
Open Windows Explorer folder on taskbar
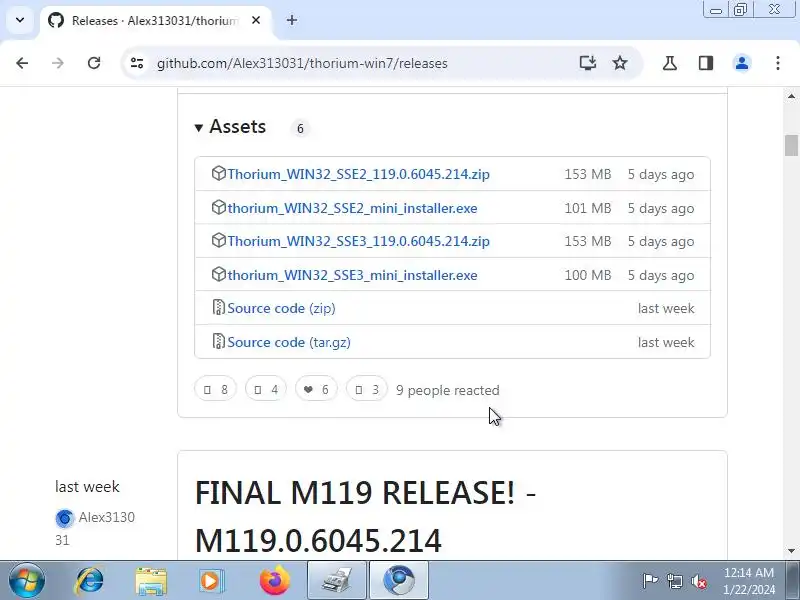(x=151, y=581)
